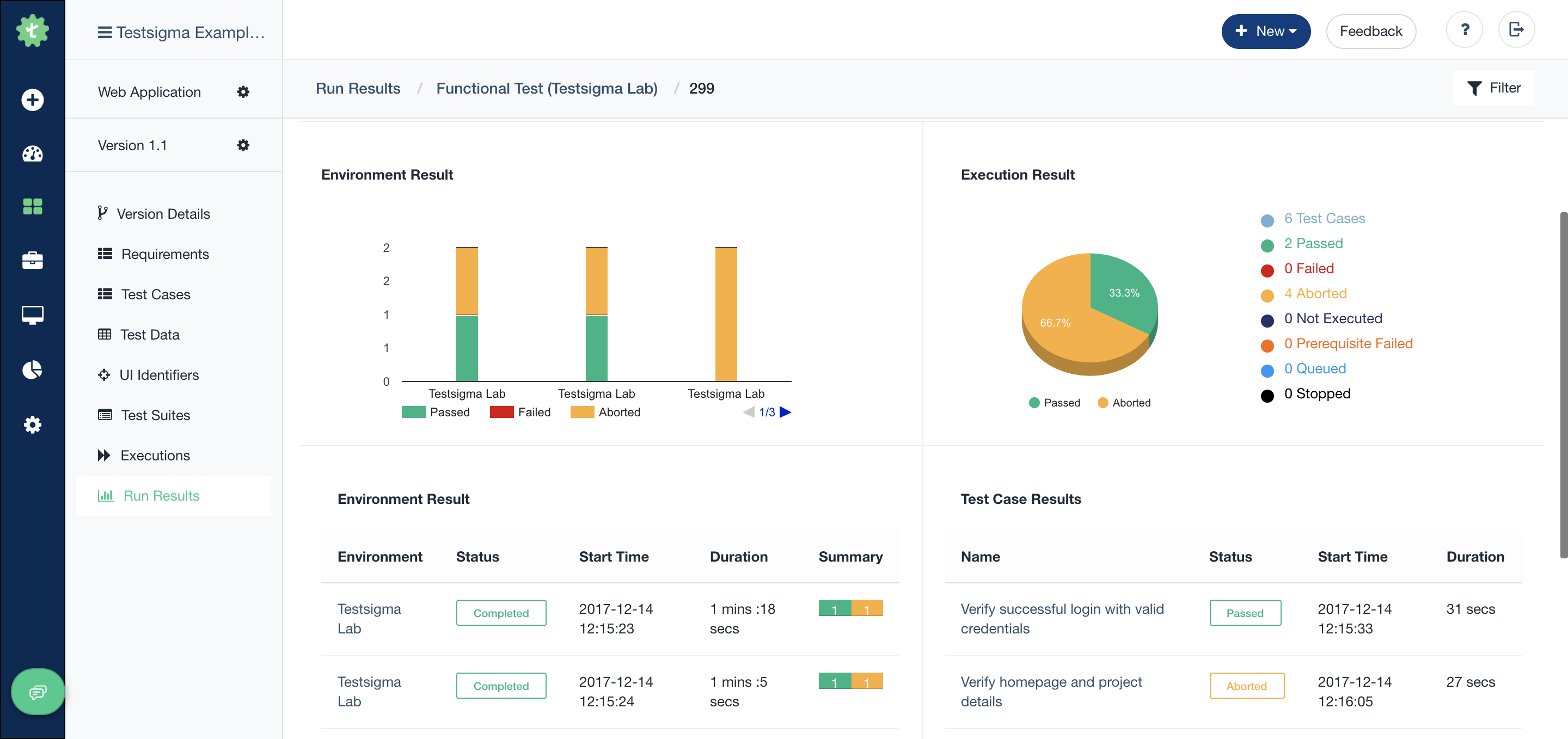The width and height of the screenshot is (1568, 739).
Task: Collapse the Testsigma Examples hamburger menu
Action: pos(104,32)
